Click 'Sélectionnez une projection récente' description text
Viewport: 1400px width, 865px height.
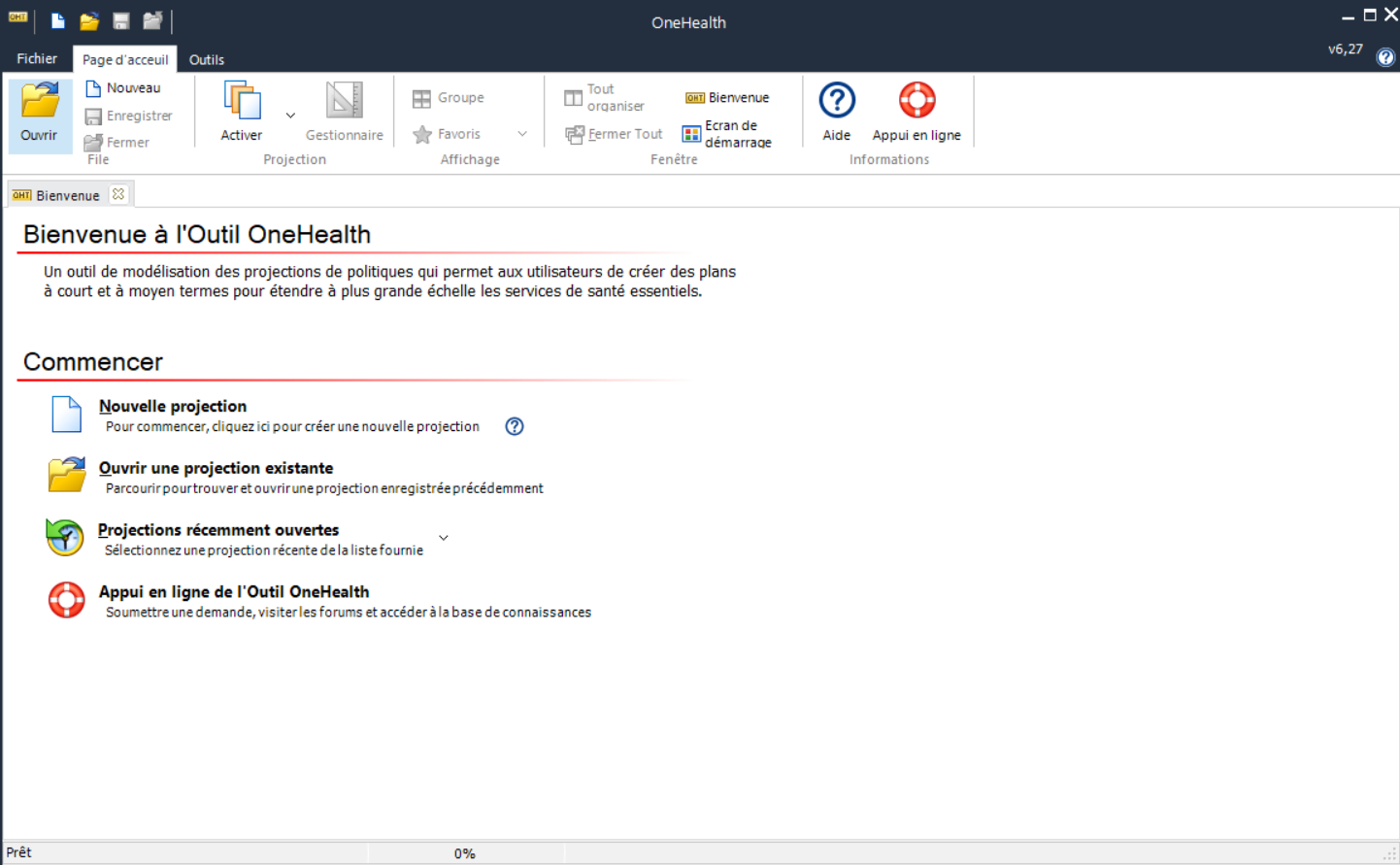[264, 550]
